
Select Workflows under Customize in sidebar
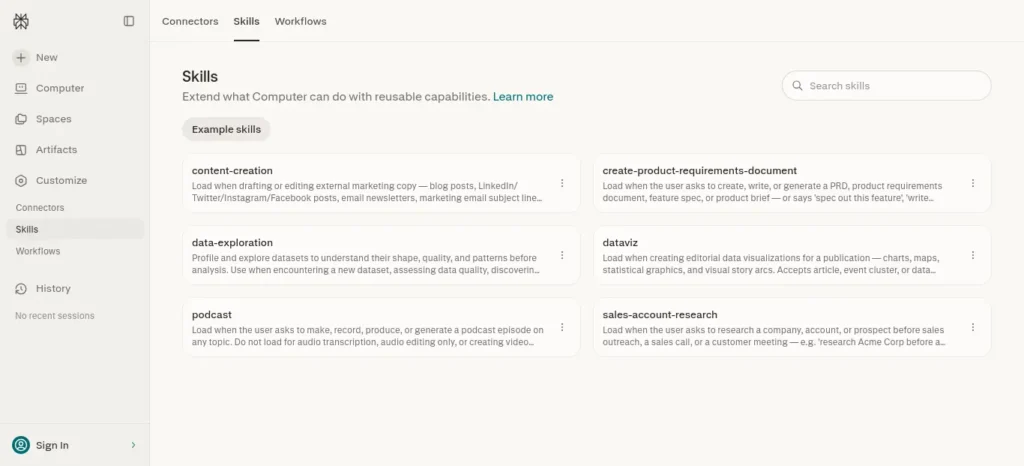tap(38, 251)
